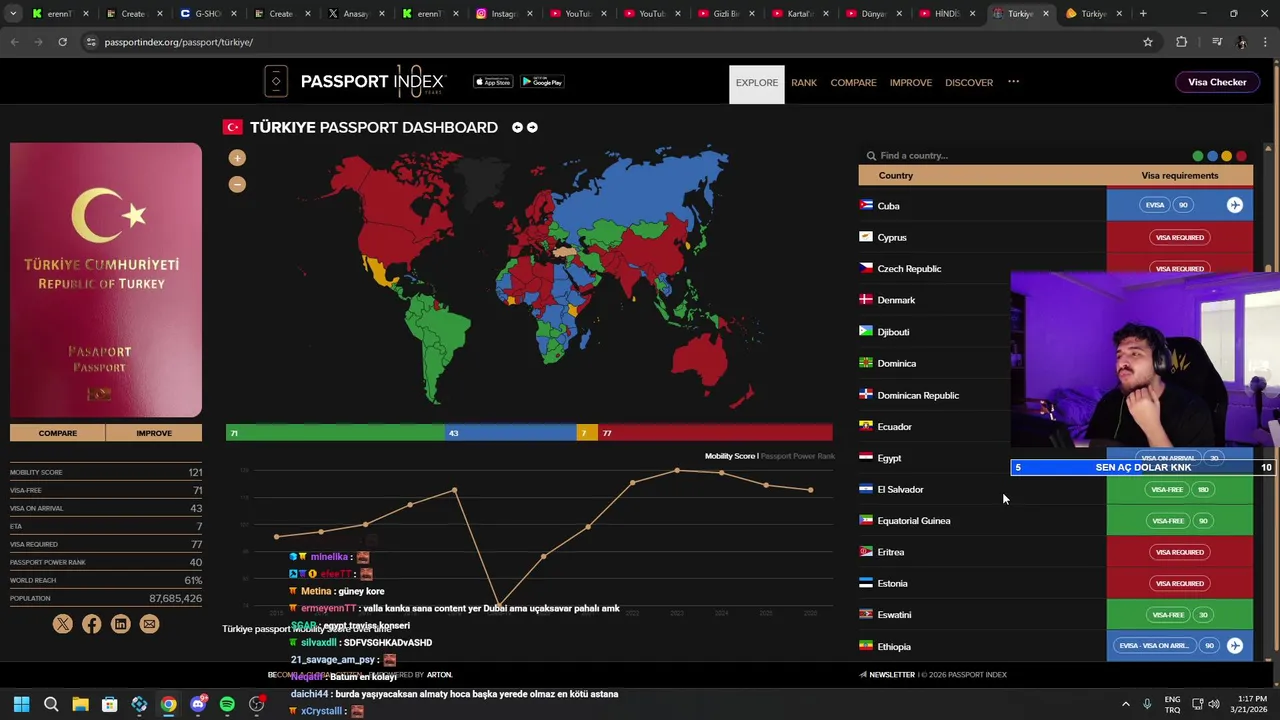Open the IMPROVE navigation item
This screenshot has height=720, width=1280.
(911, 83)
